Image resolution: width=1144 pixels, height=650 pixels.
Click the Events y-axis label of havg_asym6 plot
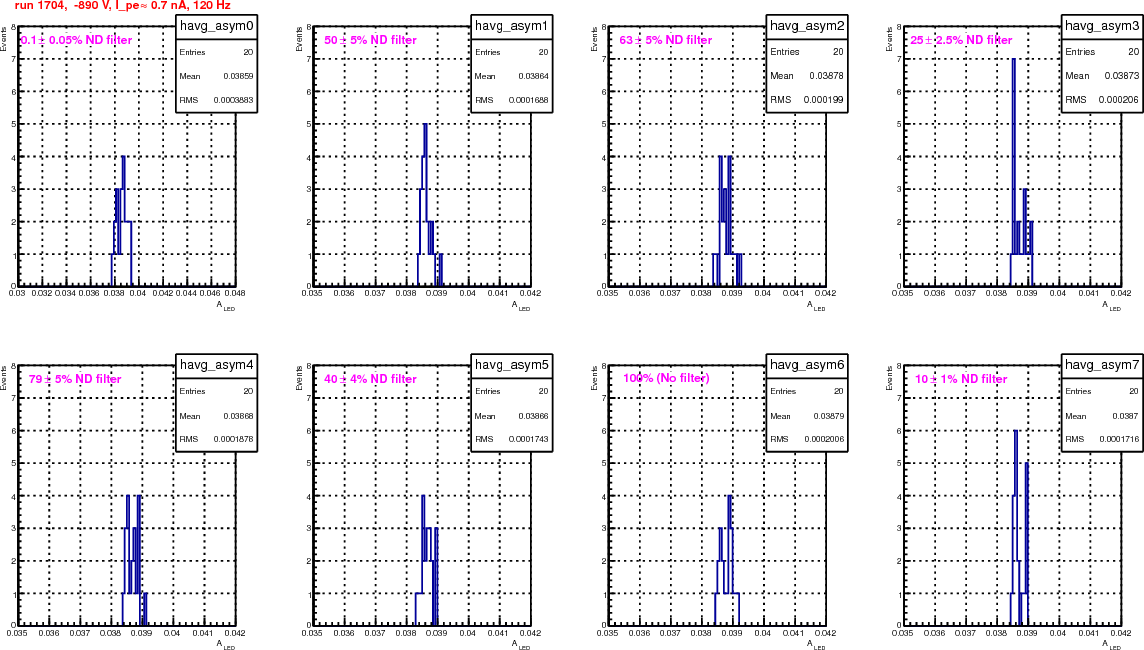pos(594,378)
